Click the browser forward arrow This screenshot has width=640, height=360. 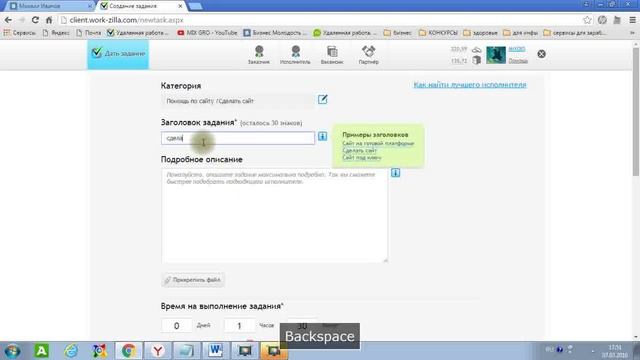[22, 20]
